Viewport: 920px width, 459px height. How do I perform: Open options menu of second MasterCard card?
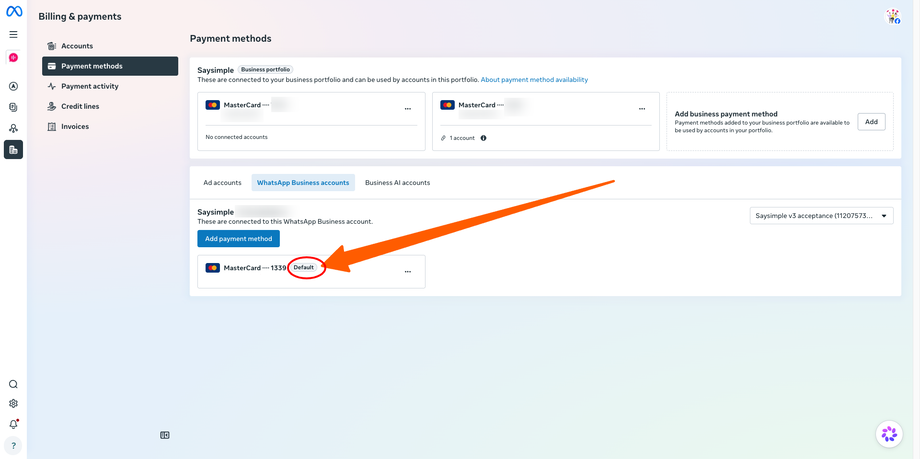coord(642,109)
